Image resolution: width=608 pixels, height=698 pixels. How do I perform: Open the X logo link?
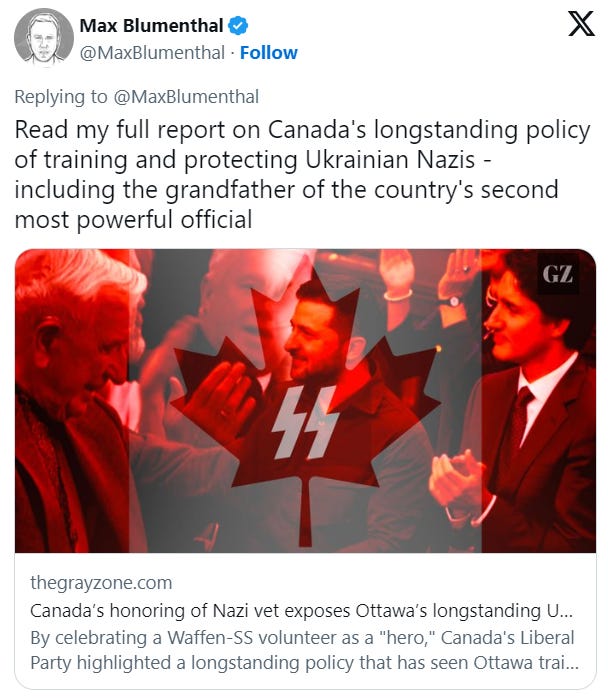tap(581, 24)
